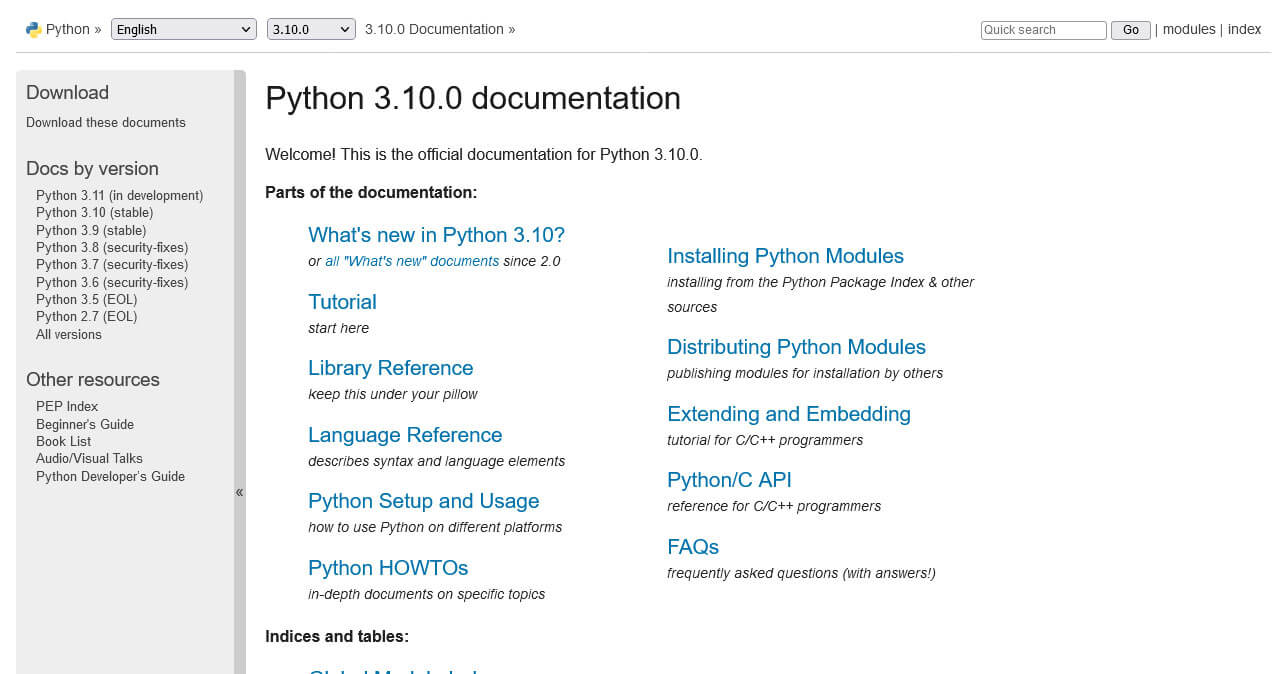The width and height of the screenshot is (1287, 674).
Task: Click the 3.10.0 Documentation breadcrumb link
Action: click(434, 29)
